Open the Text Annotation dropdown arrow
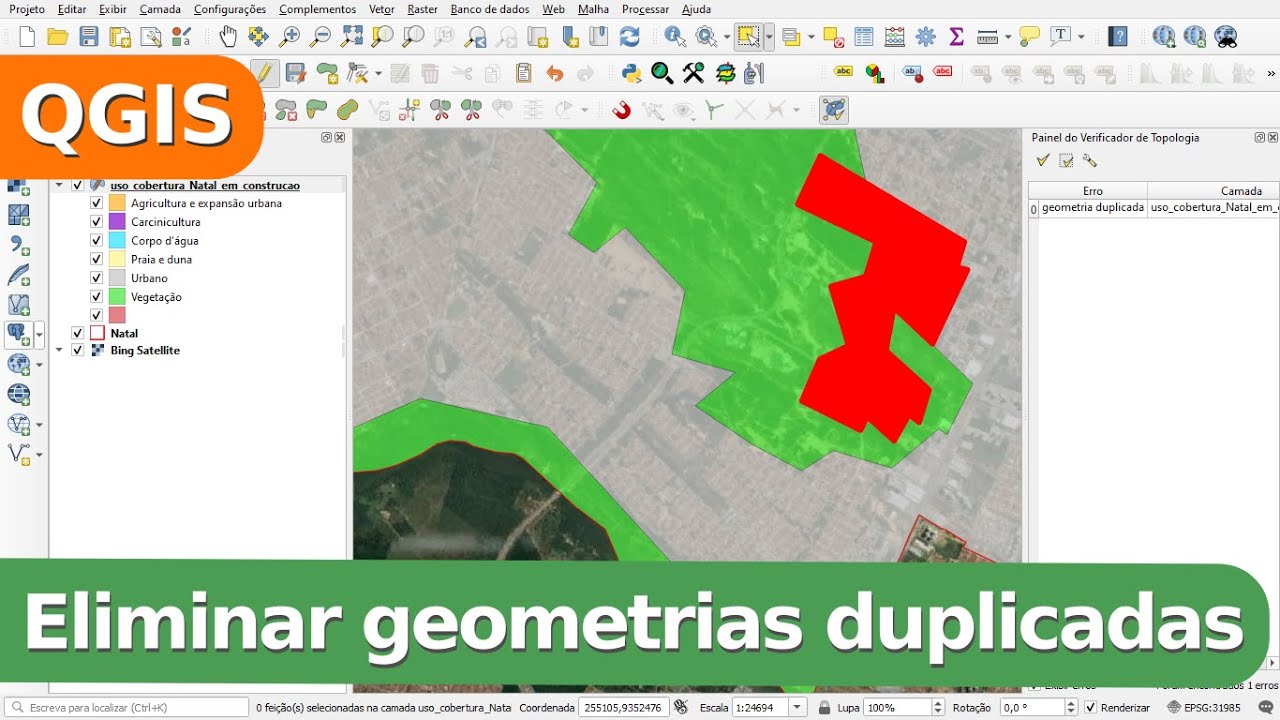The height and width of the screenshot is (720, 1280). (1081, 37)
